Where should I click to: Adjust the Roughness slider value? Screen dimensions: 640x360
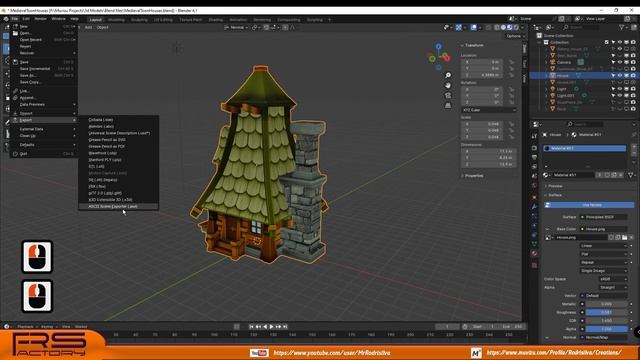(607, 312)
